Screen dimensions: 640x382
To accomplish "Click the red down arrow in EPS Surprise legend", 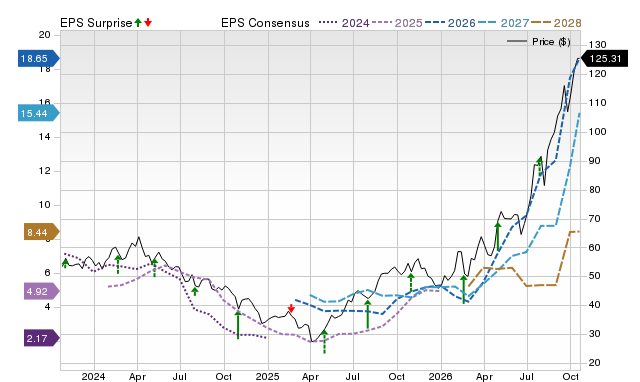I will 148,22.
